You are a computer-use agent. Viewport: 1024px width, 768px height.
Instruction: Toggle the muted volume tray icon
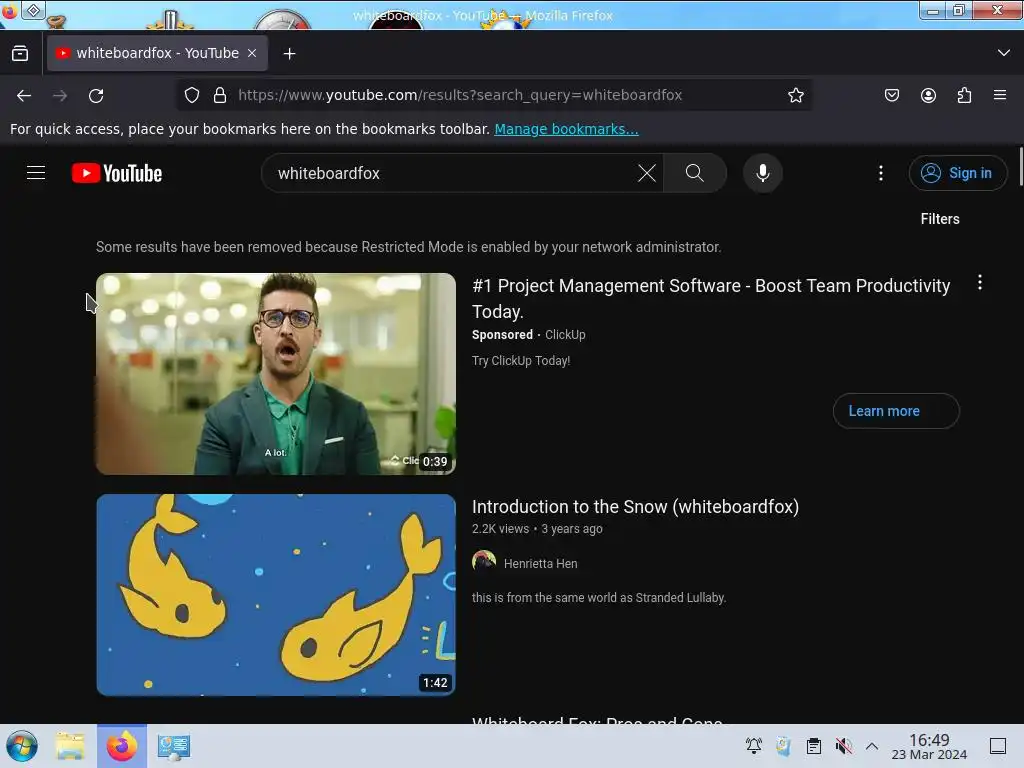[x=843, y=746]
